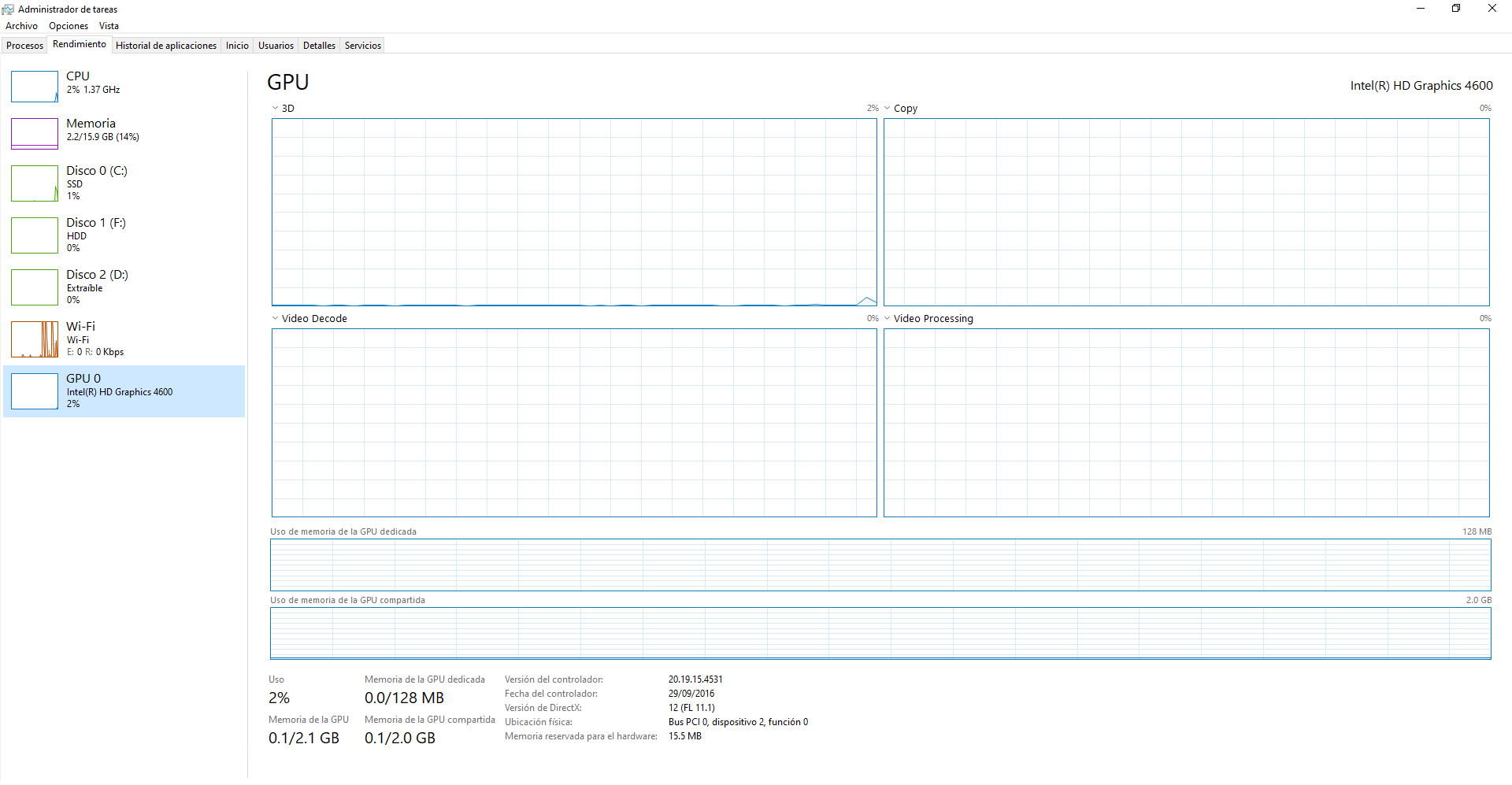1512x785 pixels.
Task: Click the Task Manager title bar icon
Action: tap(9, 9)
